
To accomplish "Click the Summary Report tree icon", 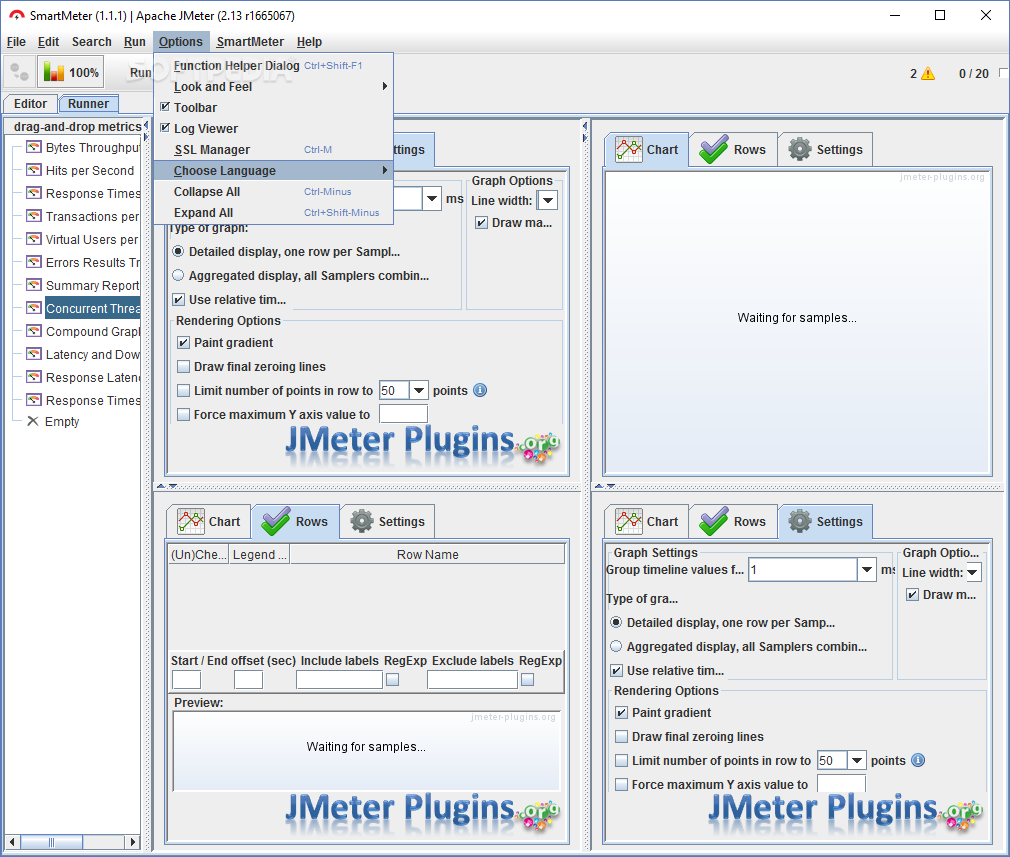I will click(x=33, y=285).
